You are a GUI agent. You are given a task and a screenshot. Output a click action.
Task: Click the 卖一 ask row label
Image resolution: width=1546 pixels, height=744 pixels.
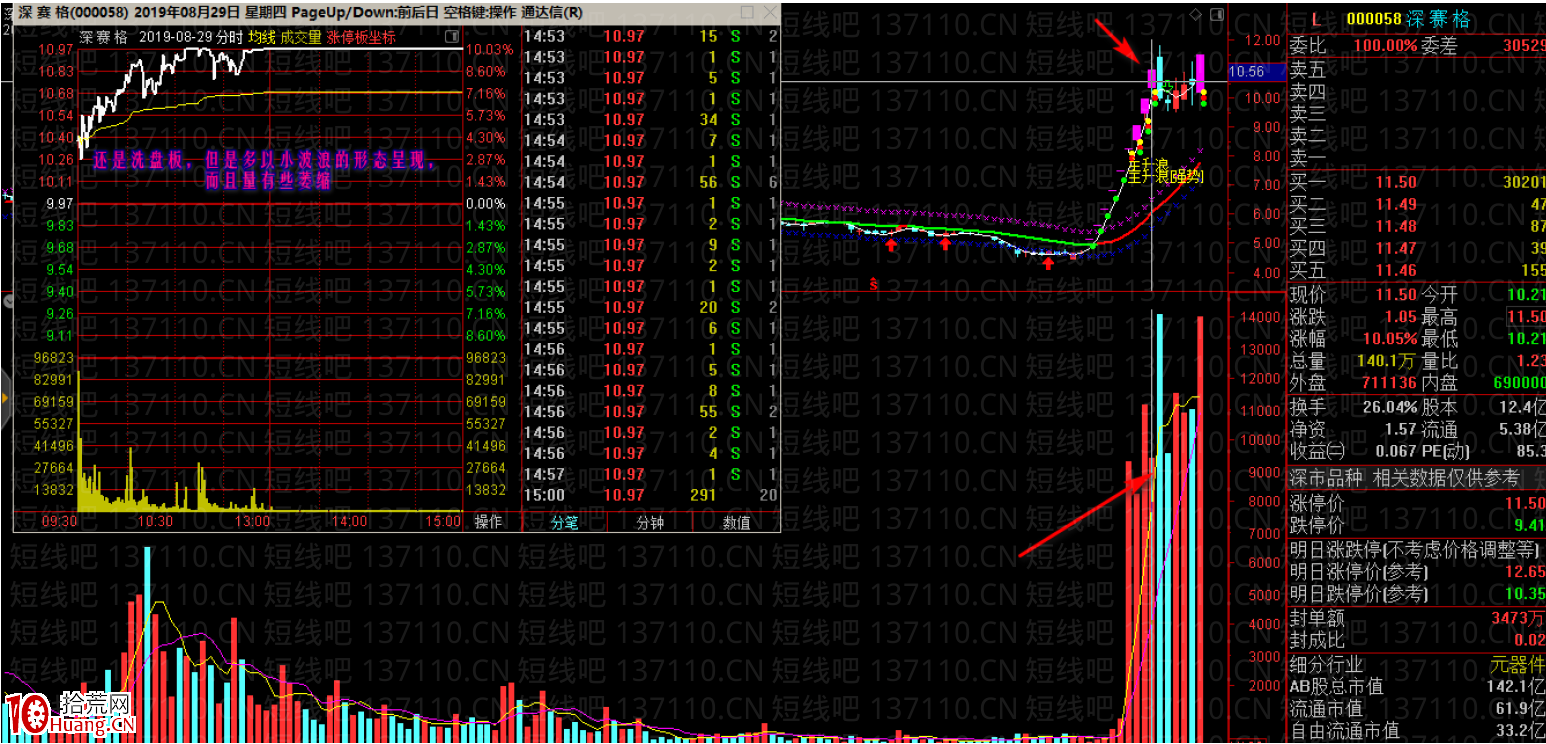pyautogui.click(x=1307, y=158)
